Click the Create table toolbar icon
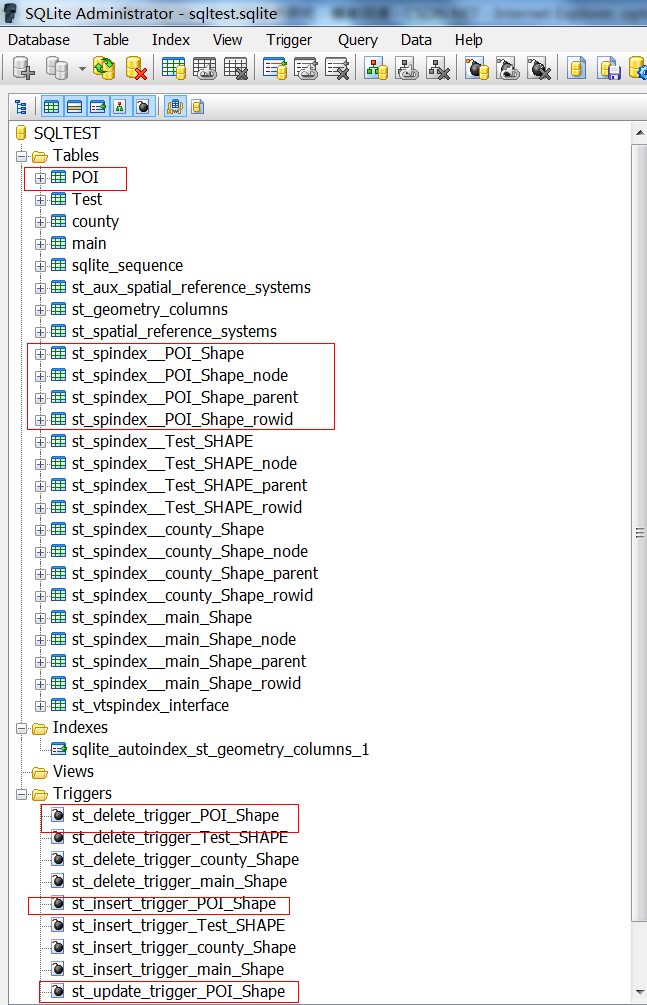This screenshot has height=1005, width=647. (173, 68)
